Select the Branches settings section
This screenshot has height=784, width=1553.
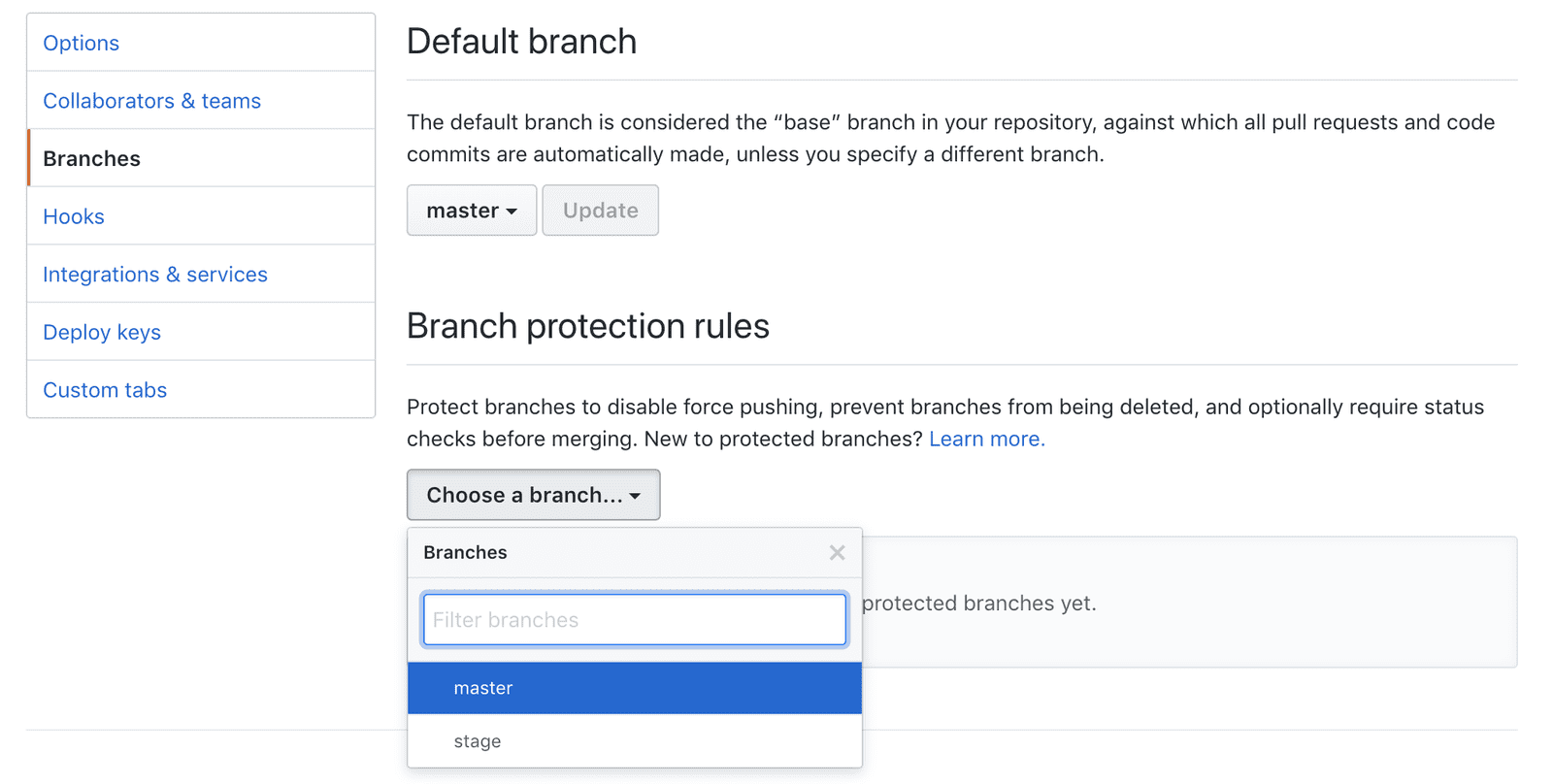[x=91, y=158]
